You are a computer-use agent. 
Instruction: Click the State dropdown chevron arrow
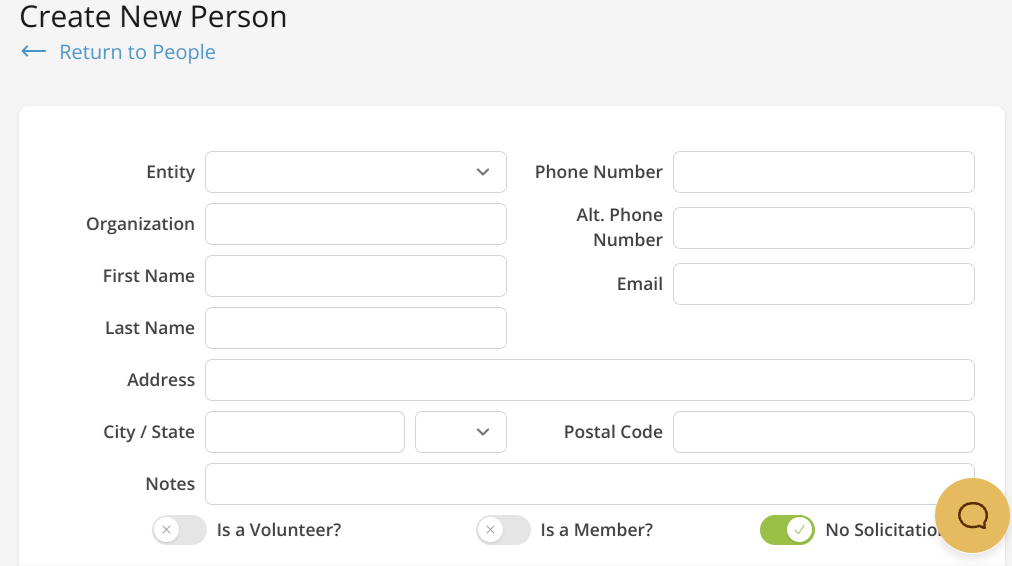pos(483,432)
